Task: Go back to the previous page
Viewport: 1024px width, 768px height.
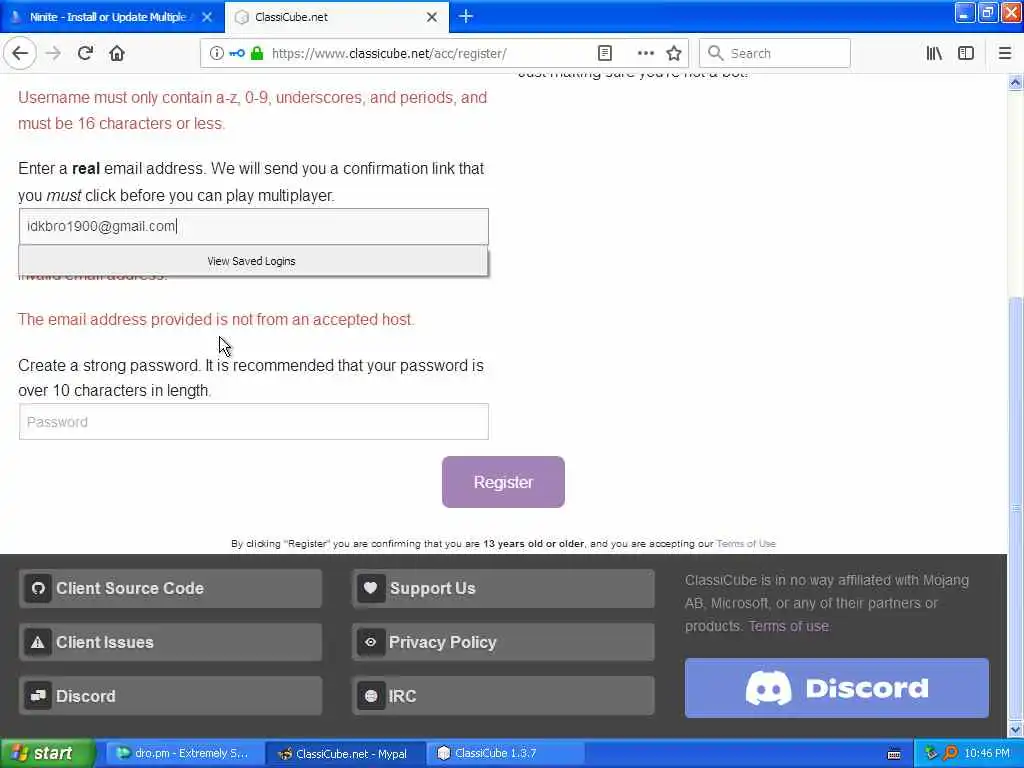Action: pos(20,53)
